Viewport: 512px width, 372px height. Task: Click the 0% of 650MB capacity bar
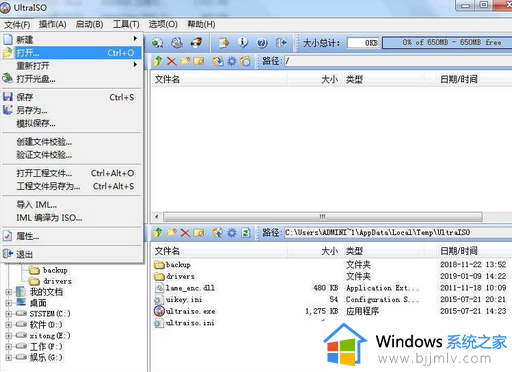pos(447,43)
